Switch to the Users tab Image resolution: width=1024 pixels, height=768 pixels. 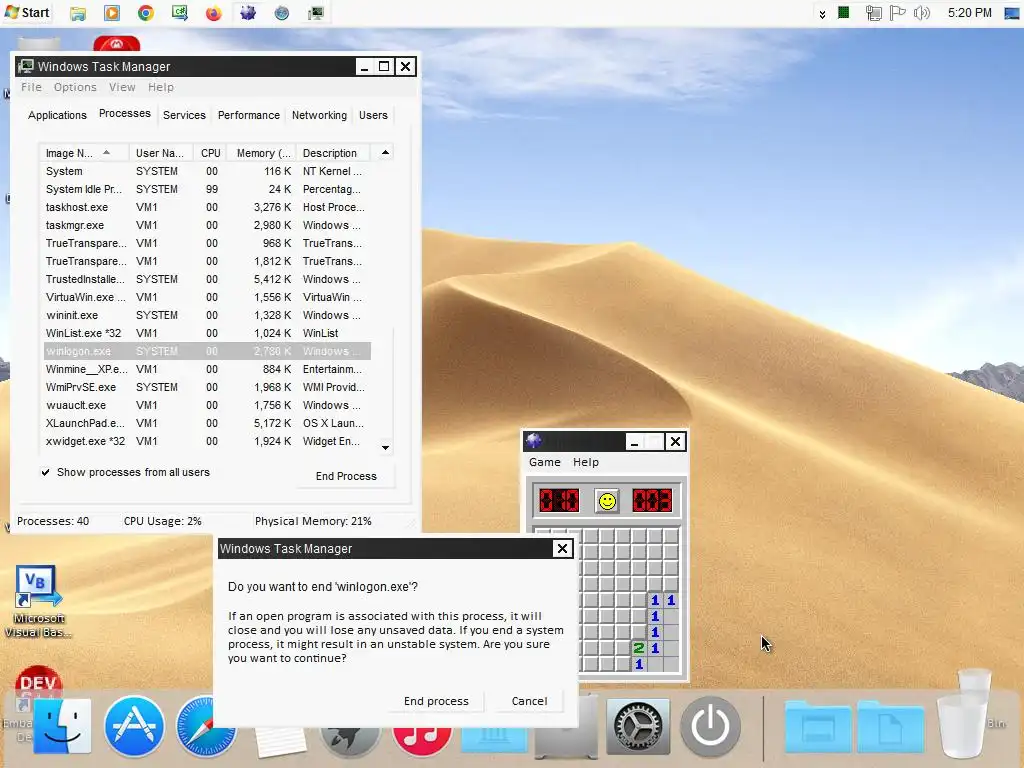pyautogui.click(x=373, y=115)
